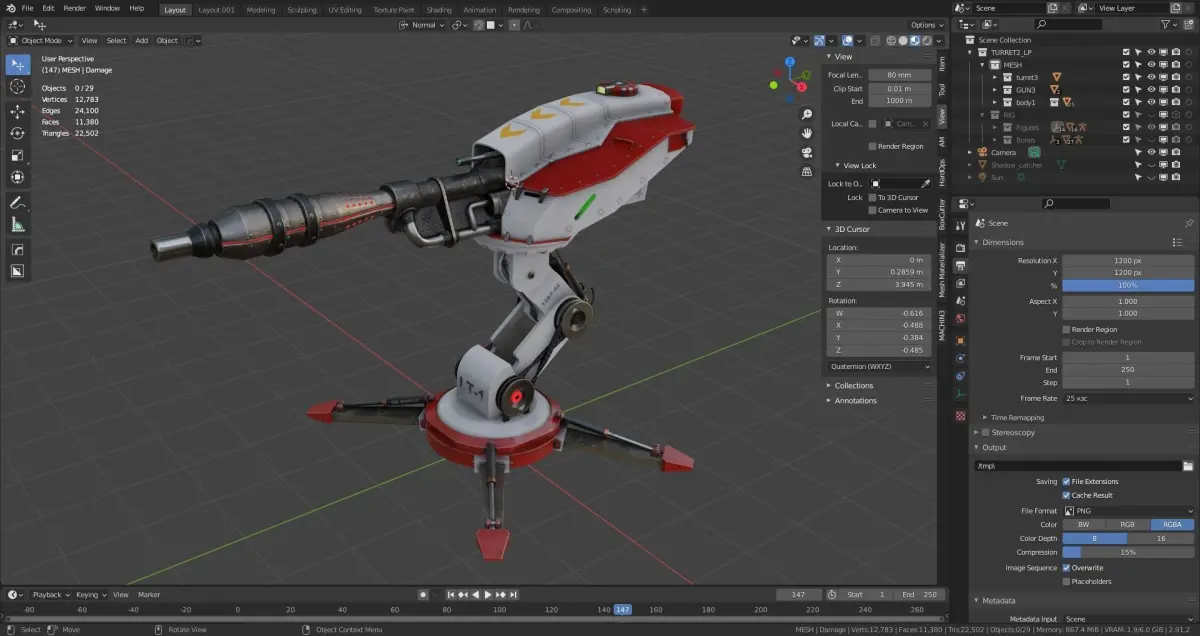The image size is (1200, 636).
Task: Uncheck the body1 collection checkbox
Action: pyautogui.click(x=1126, y=102)
